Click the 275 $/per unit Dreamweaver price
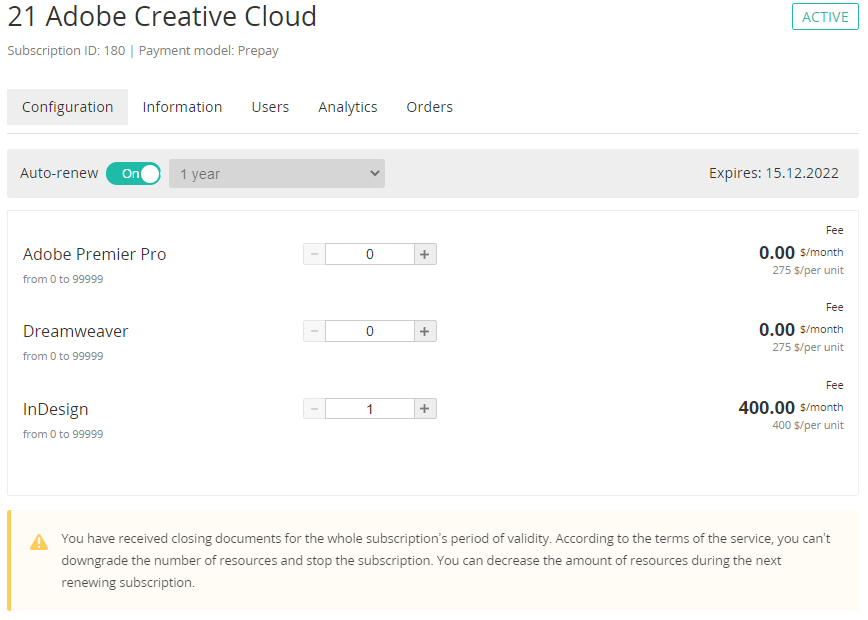This screenshot has height=620, width=868. pos(808,348)
